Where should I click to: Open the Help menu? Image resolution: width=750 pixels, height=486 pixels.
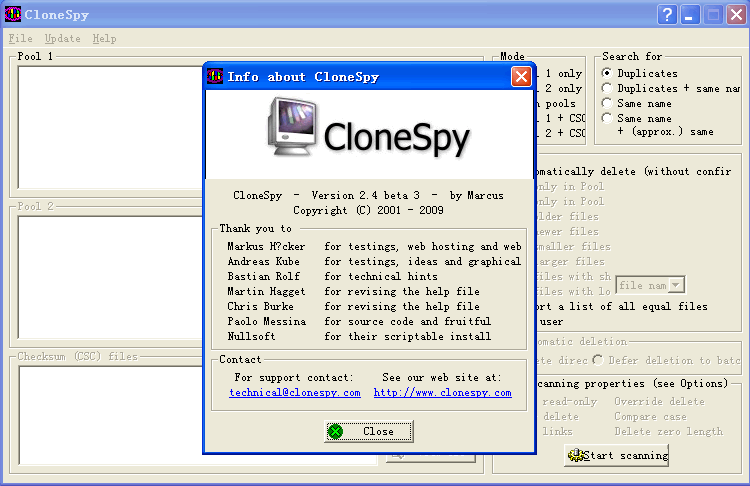(104, 38)
